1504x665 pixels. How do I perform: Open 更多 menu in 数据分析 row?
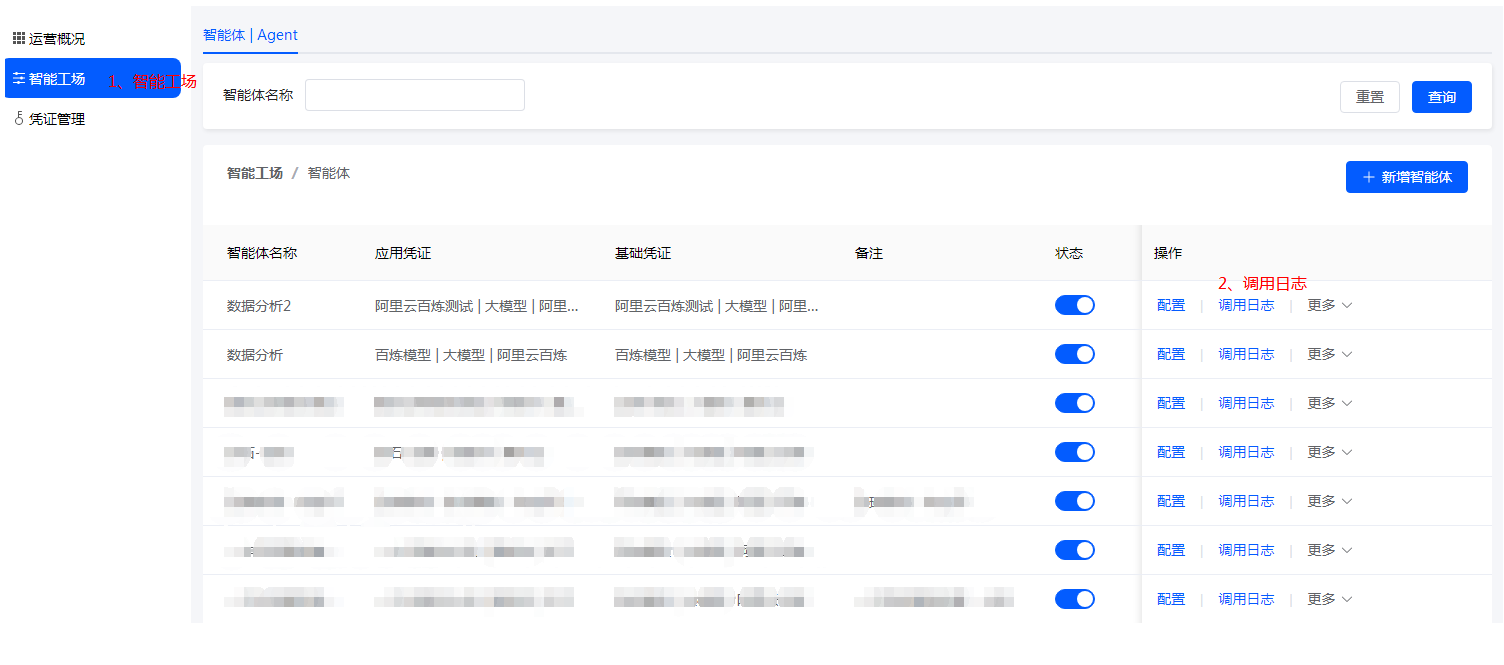click(1329, 354)
